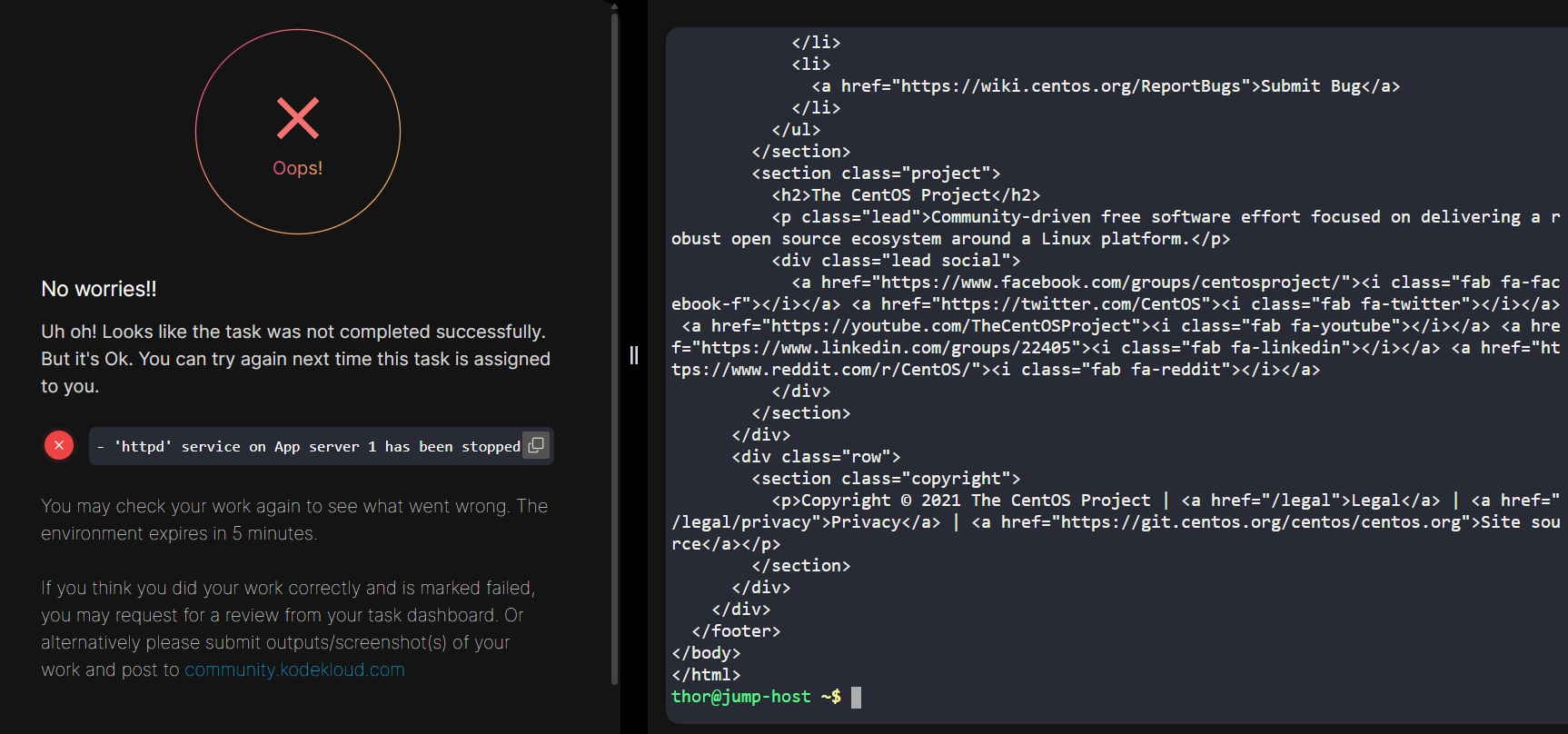Click "The CentOS Project" h2 line in terminal
This screenshot has height=734, width=1568.
pos(906,195)
